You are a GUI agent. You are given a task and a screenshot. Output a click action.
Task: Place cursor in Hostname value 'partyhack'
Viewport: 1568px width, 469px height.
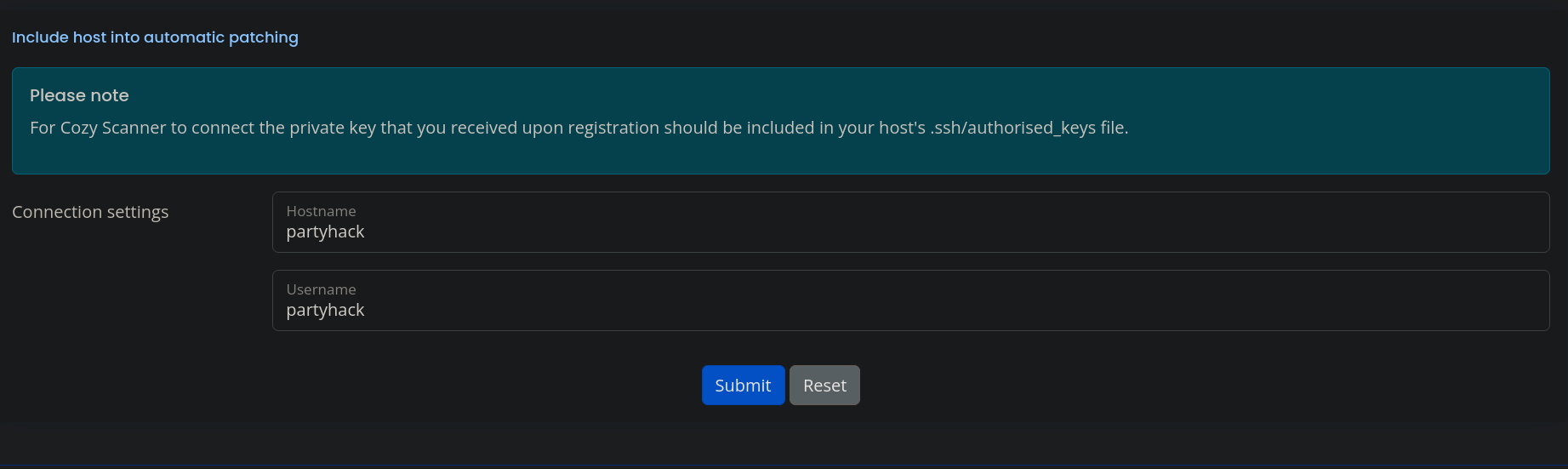click(325, 232)
